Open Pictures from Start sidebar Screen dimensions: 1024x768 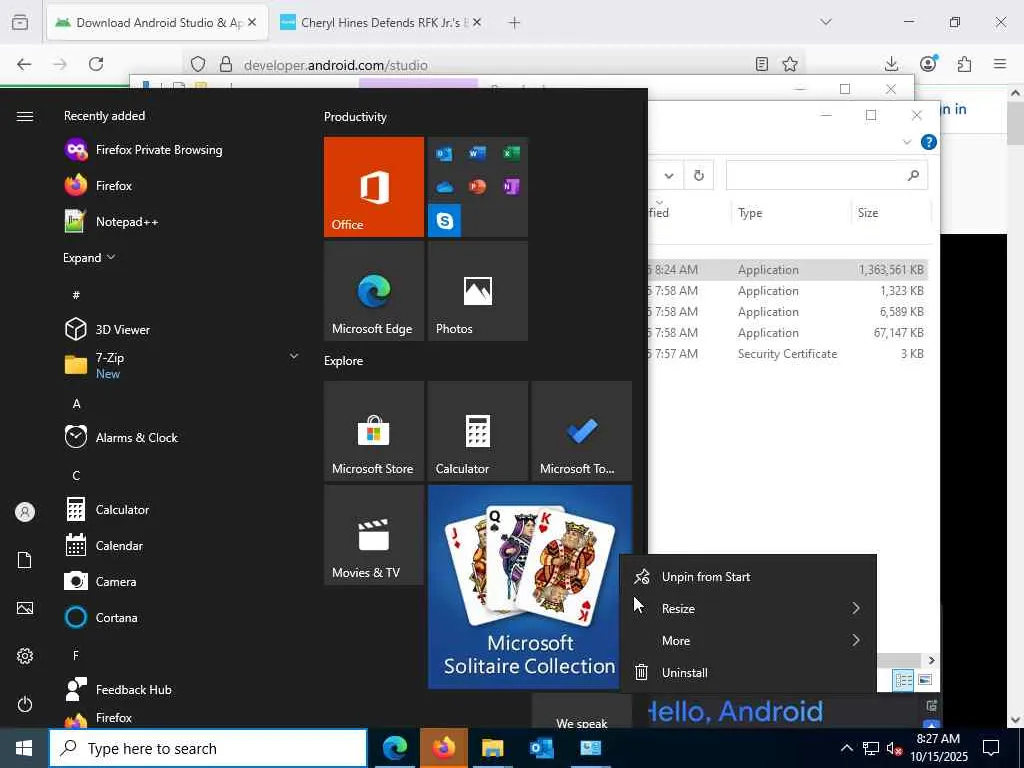click(25, 608)
